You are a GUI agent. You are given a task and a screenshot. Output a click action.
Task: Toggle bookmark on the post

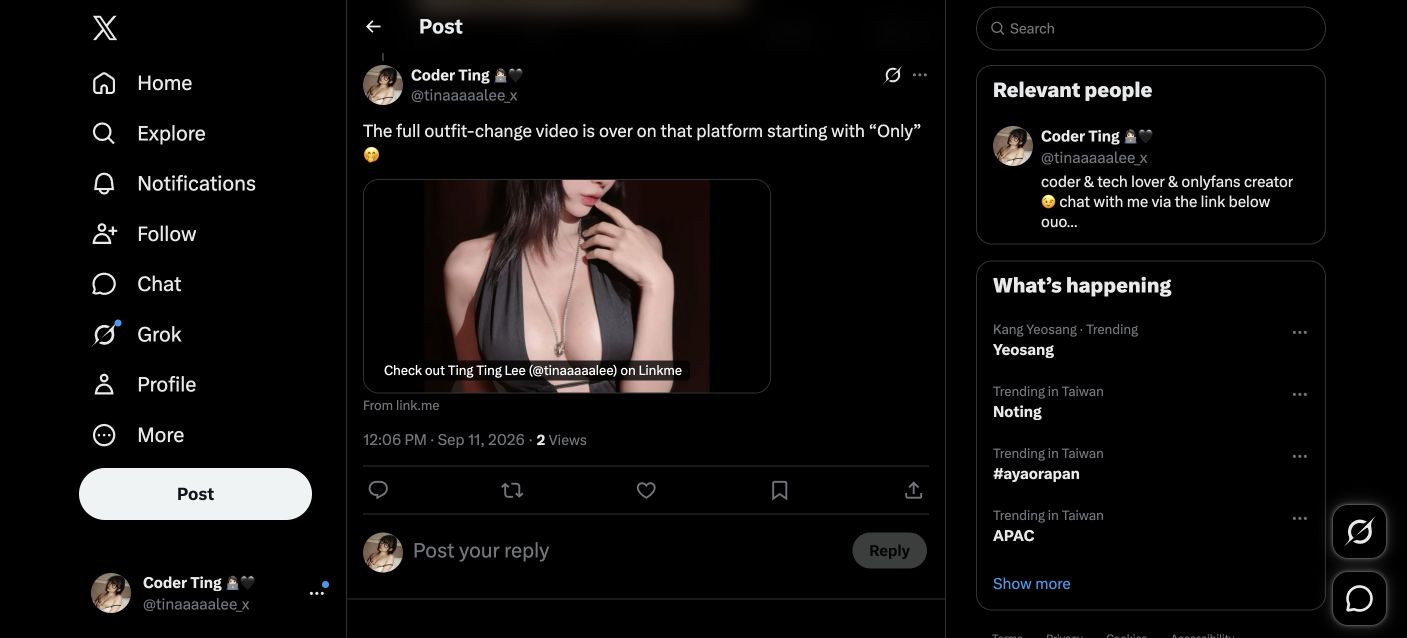780,490
